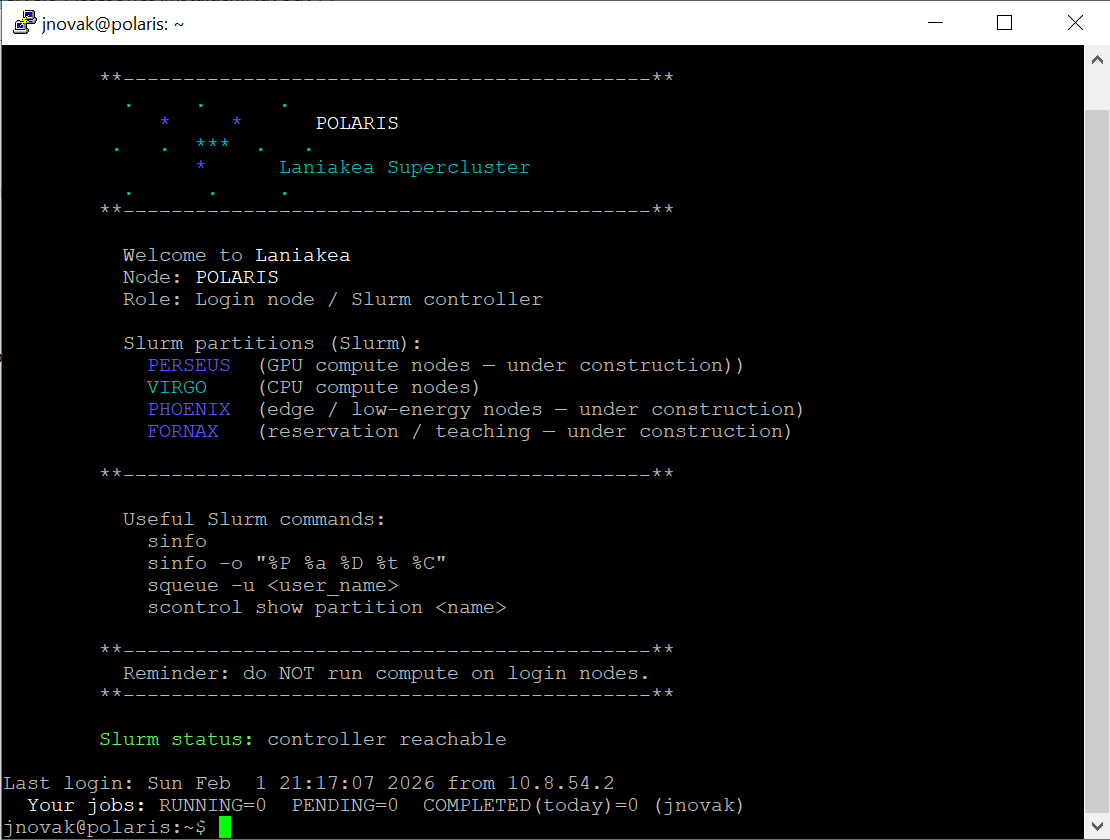Close the jnovak@polaris terminal window
The height and width of the screenshot is (840, 1110).
1075,23
